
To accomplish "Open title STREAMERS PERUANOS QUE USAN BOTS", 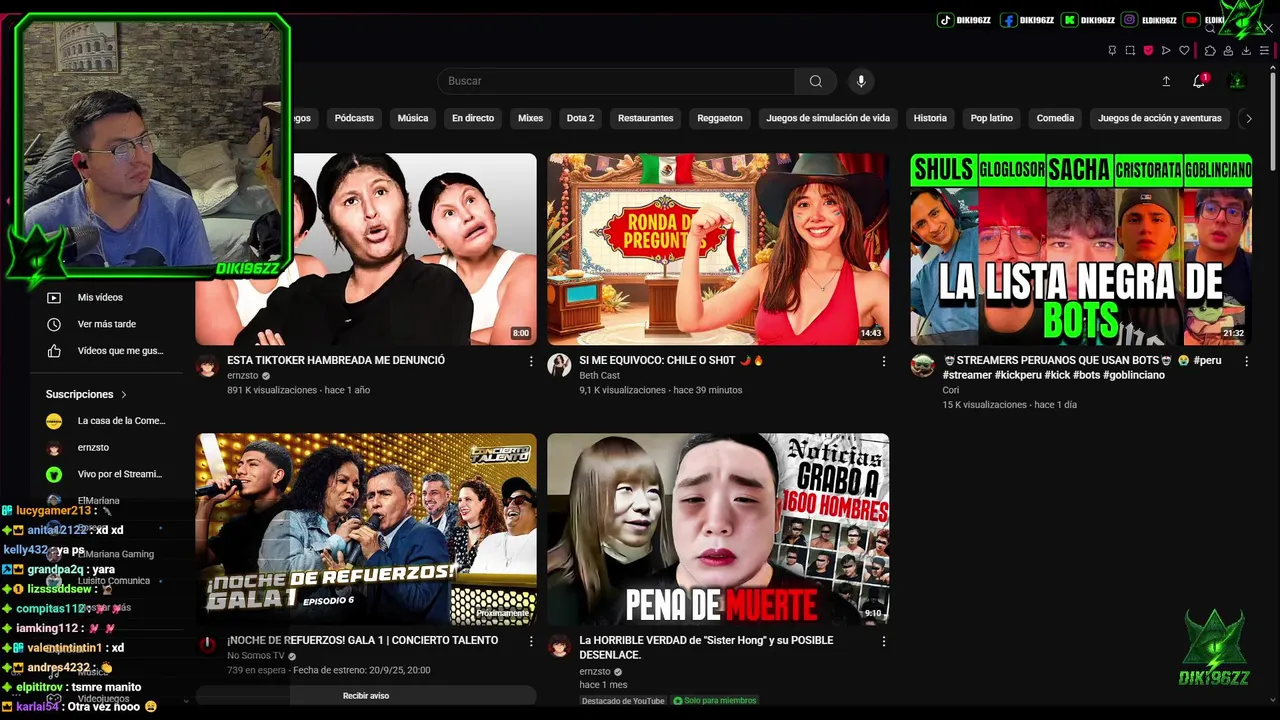I will point(1082,367).
